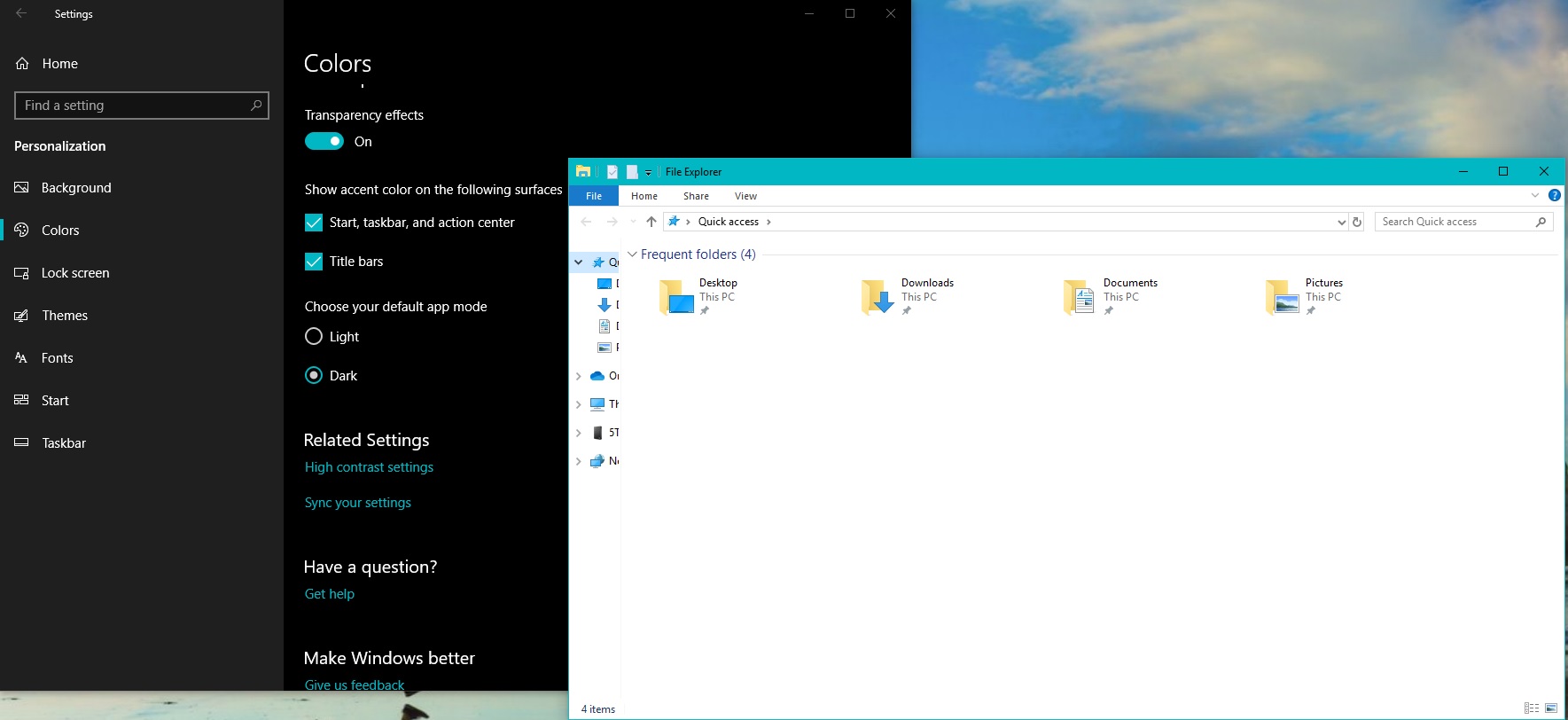Select Network in the navigation pane

[x=605, y=461]
